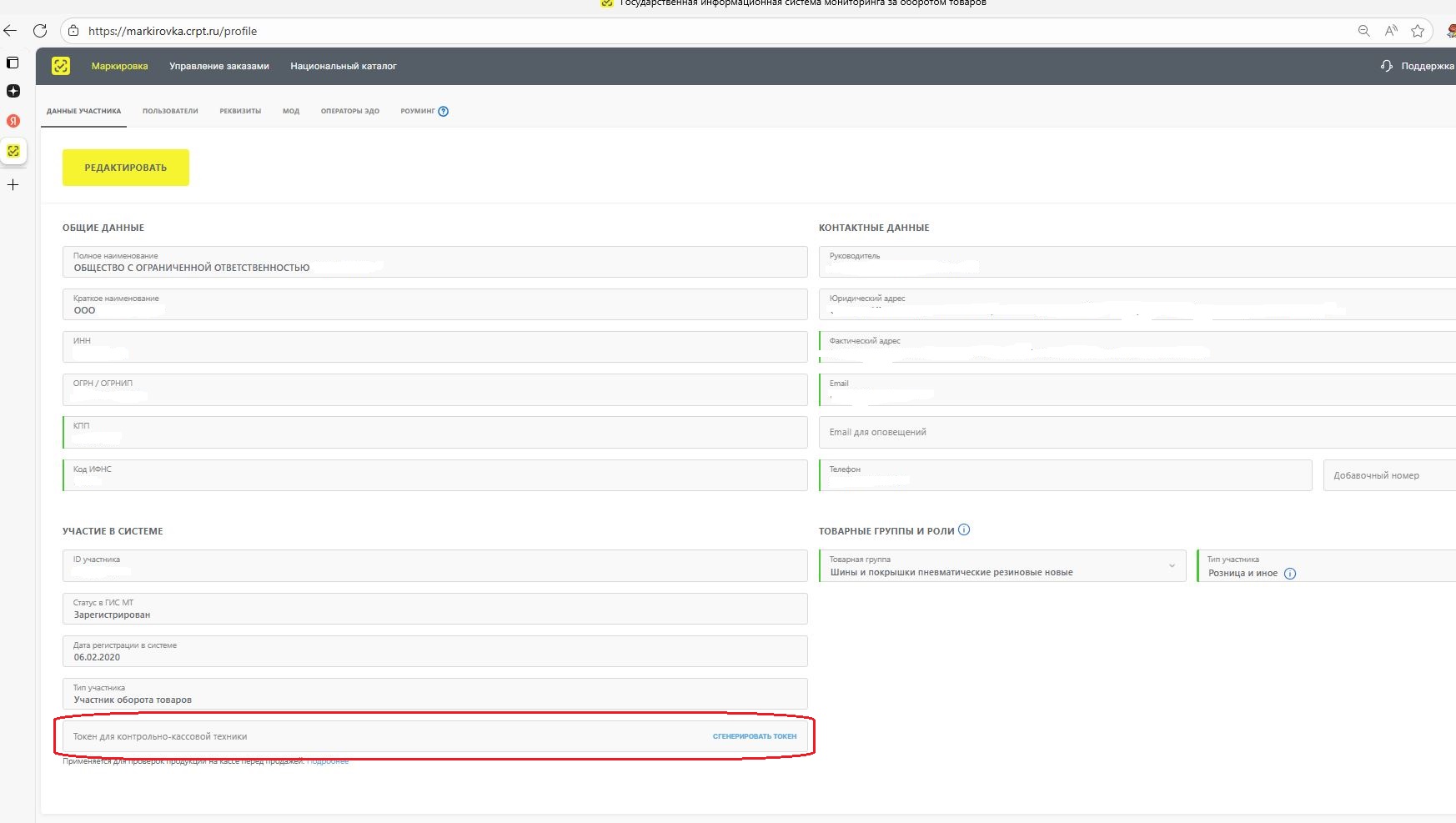Screen dimensions: 1456x823
Task: Show info icon beside Розница и иное
Action: (1290, 574)
